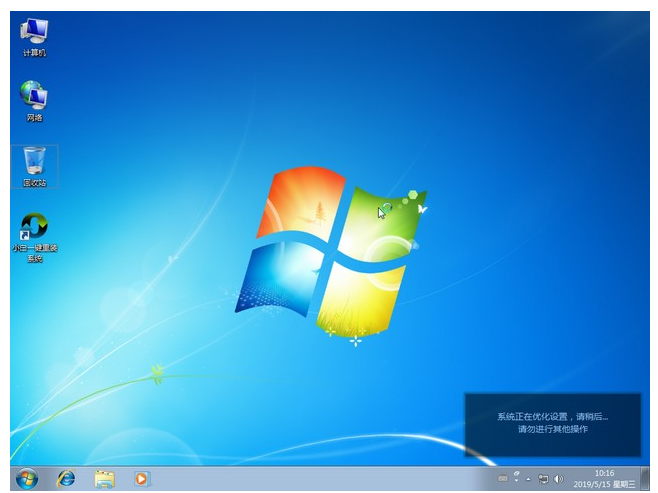Open the language bar help icon
The width and height of the screenshot is (658, 493).
[x=517, y=473]
